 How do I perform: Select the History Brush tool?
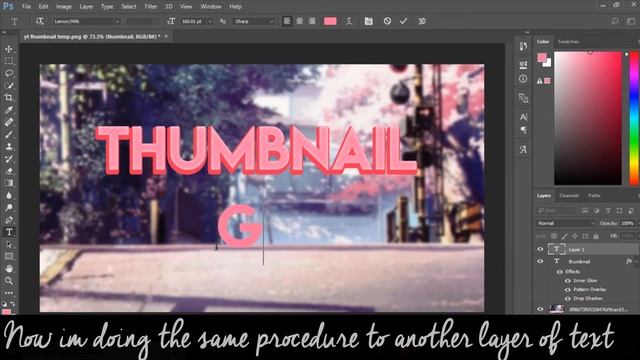[x=9, y=159]
